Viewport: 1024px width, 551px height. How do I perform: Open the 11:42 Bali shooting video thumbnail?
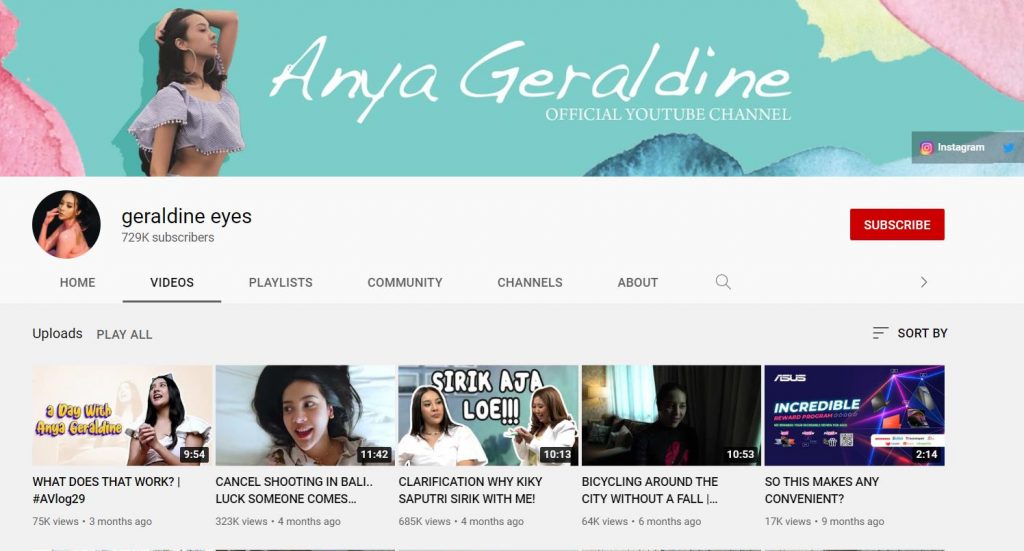point(305,415)
